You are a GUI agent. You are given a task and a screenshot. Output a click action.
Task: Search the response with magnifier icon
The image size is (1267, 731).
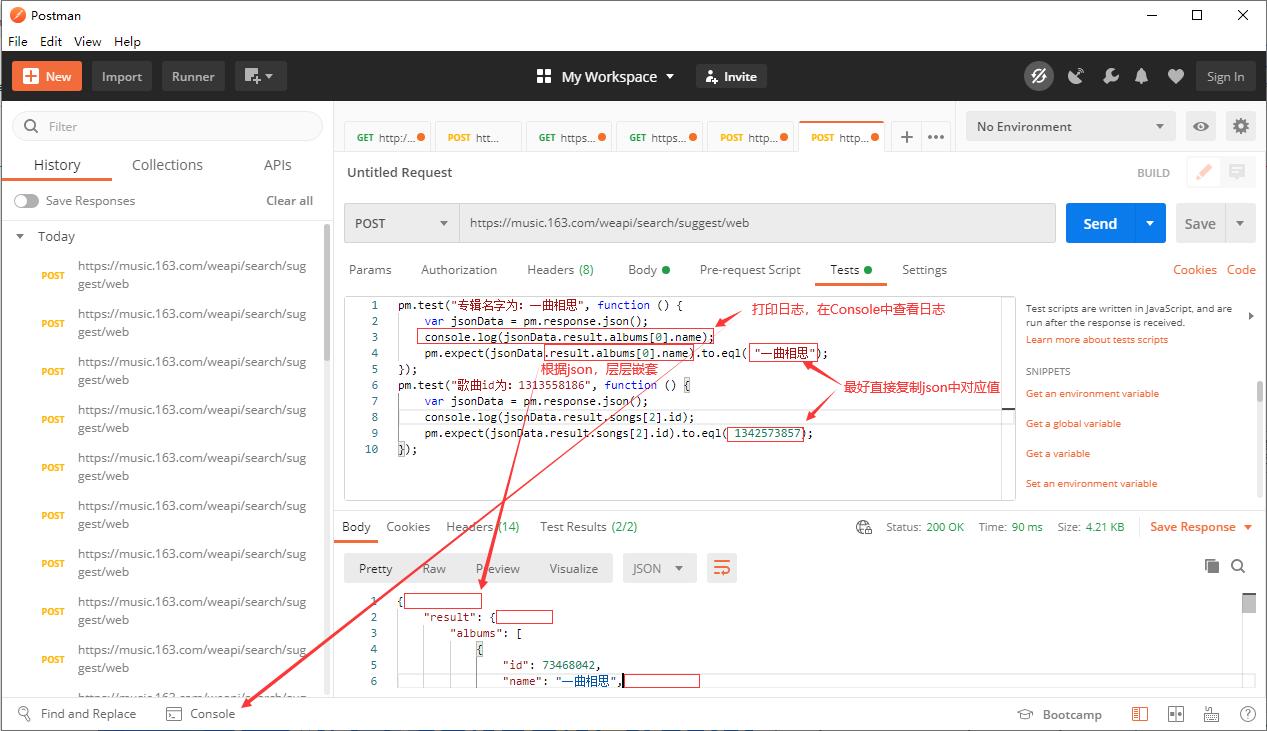coord(1238,566)
